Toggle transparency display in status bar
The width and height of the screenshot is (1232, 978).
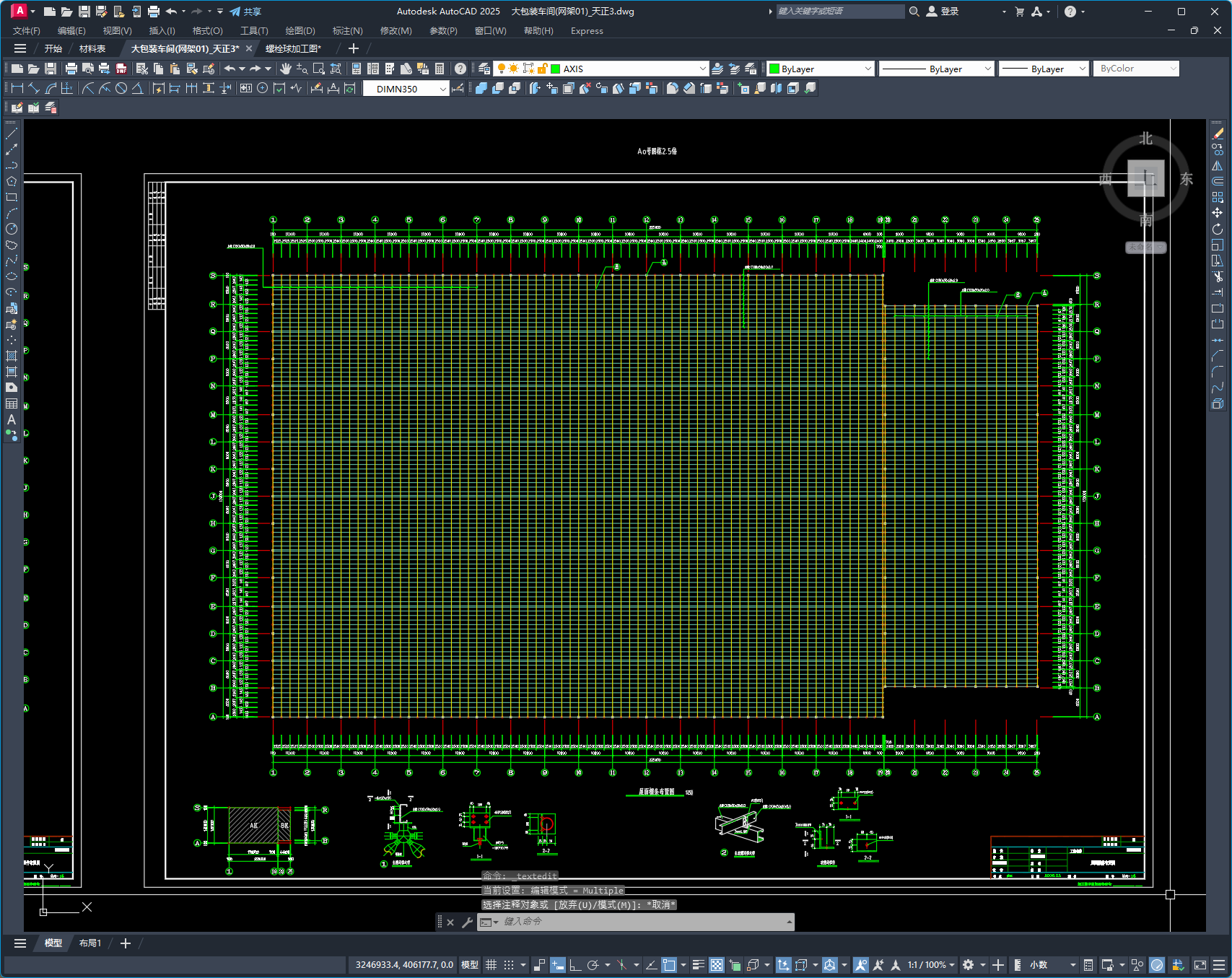click(717, 965)
